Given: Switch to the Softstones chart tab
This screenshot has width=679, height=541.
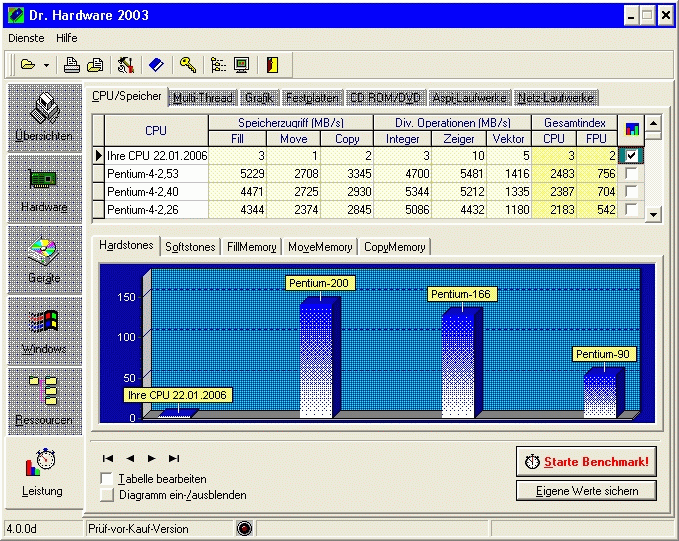Looking at the screenshot, I should [x=190, y=247].
